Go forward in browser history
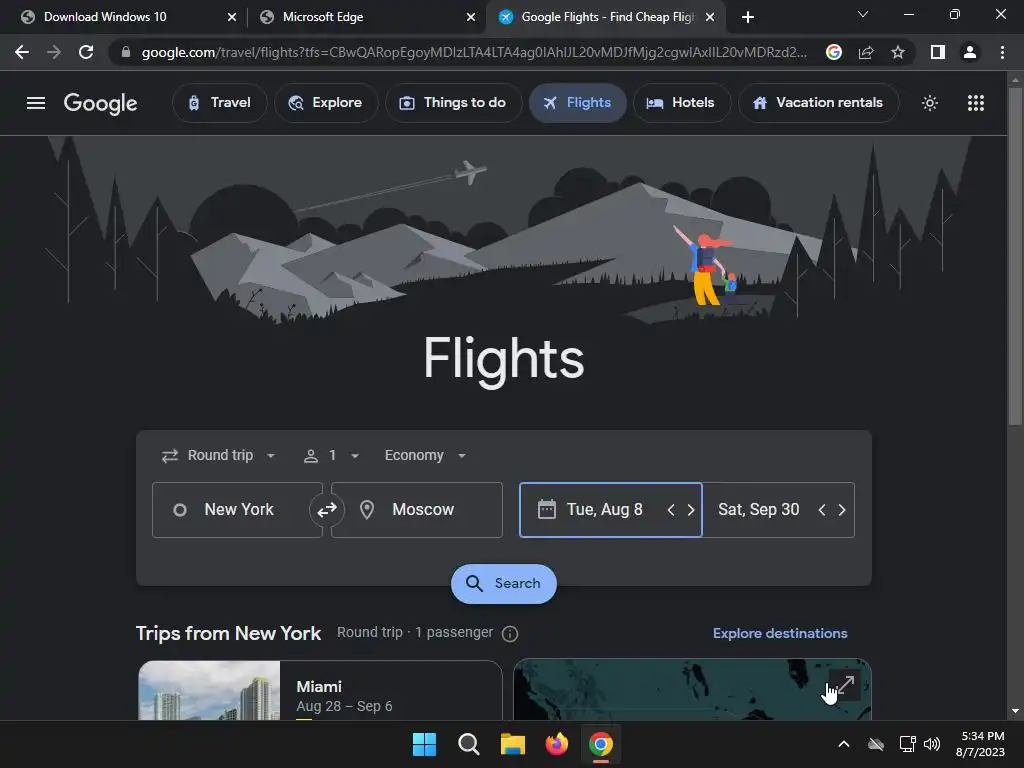The height and width of the screenshot is (768, 1024). coord(54,52)
